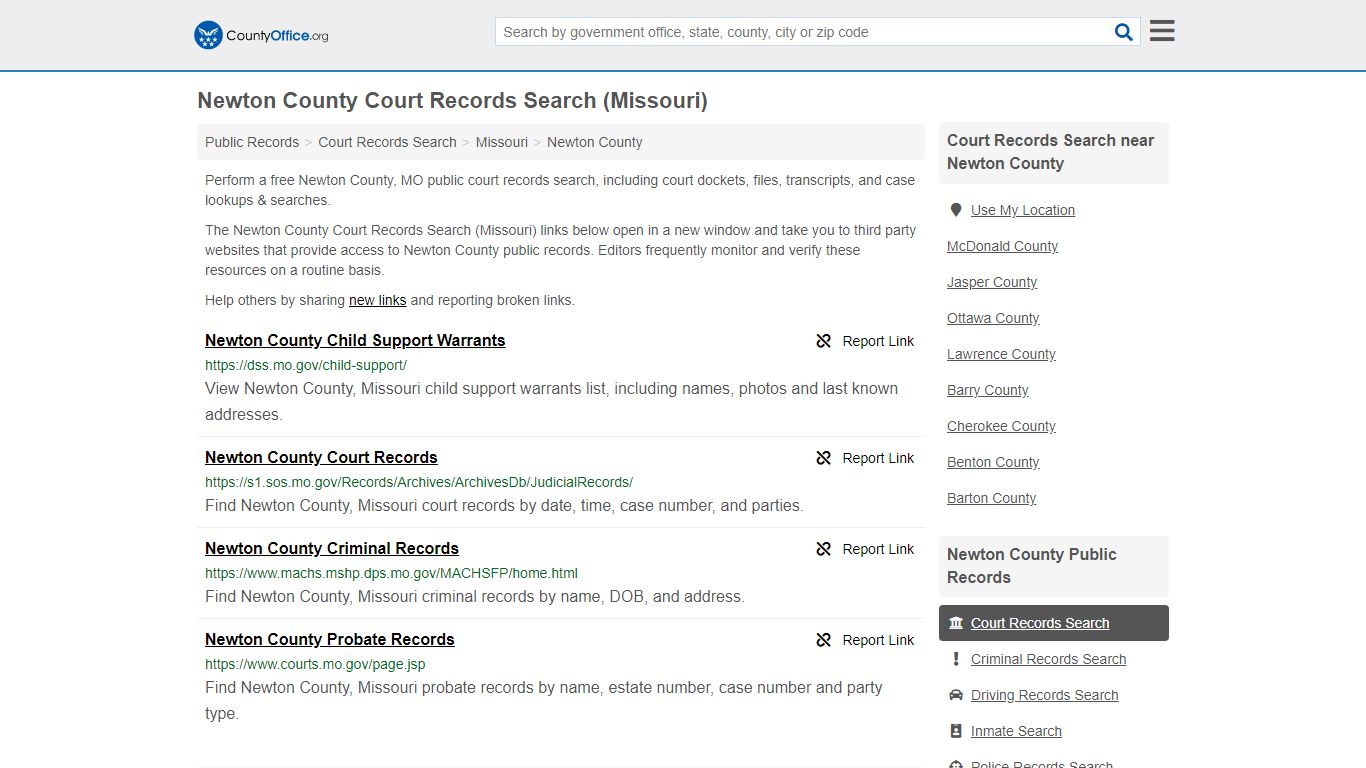
Task: Select Criminal Records Search sidebar item
Action: tap(1048, 659)
